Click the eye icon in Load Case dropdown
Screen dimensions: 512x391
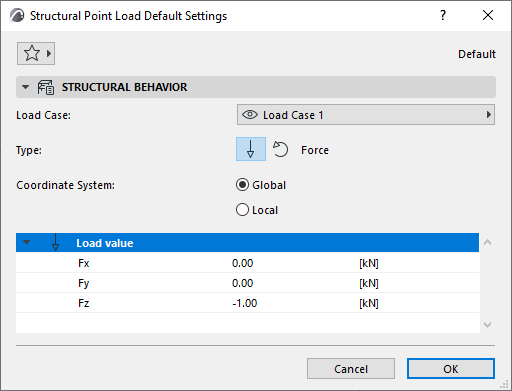[x=250, y=115]
